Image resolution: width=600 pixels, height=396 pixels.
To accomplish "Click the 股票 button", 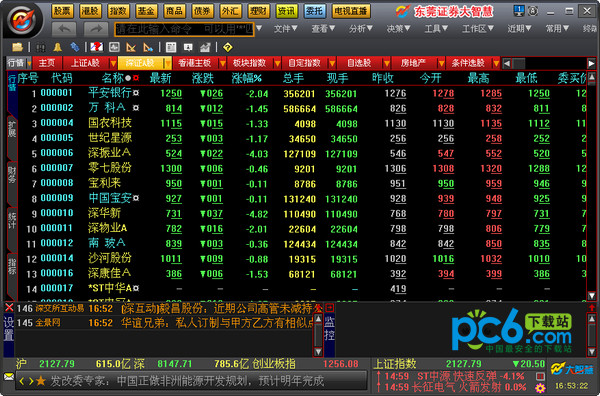I will point(62,11).
